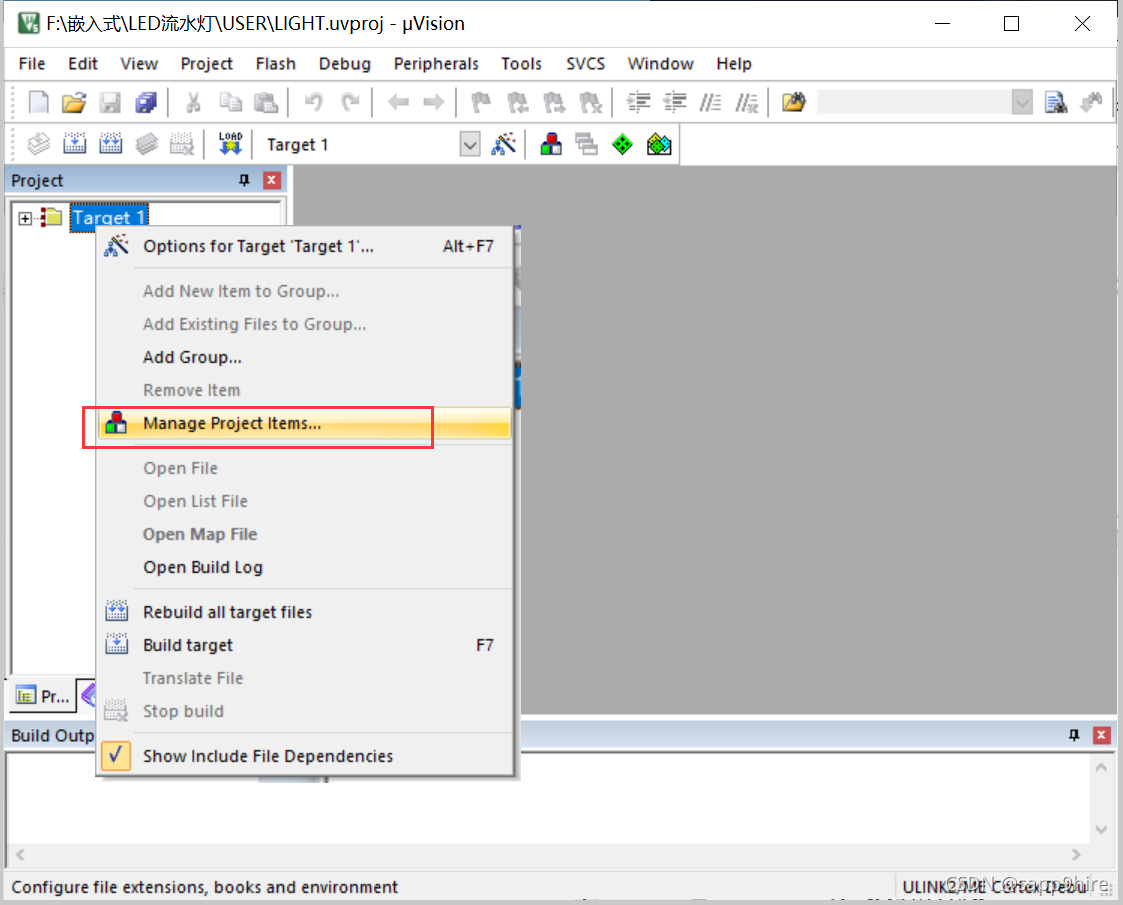Click the New file toolbar icon

coord(38,102)
